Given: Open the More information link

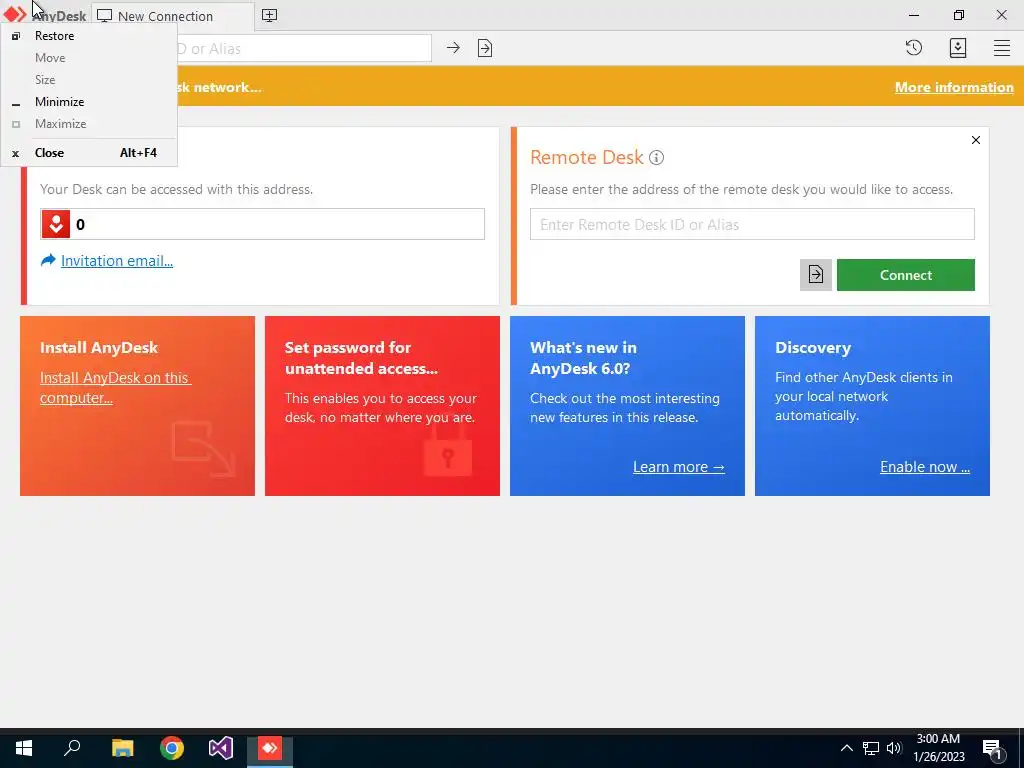Looking at the screenshot, I should tap(954, 88).
